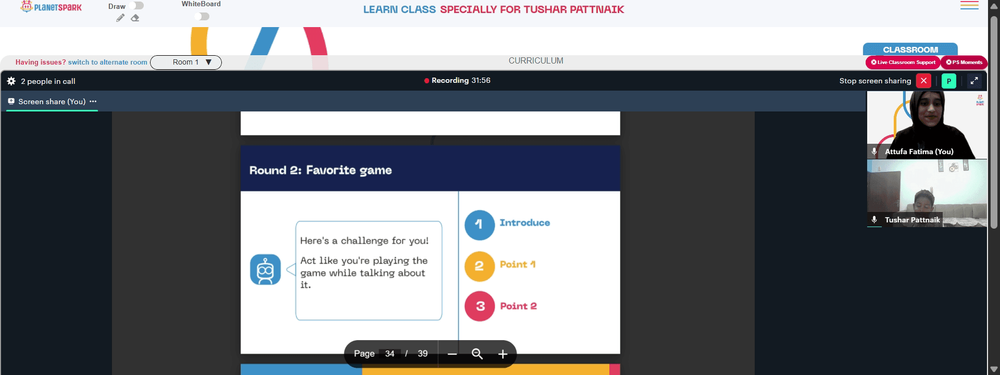Click the robot icon on slide
1000x375 pixels.
point(265,270)
